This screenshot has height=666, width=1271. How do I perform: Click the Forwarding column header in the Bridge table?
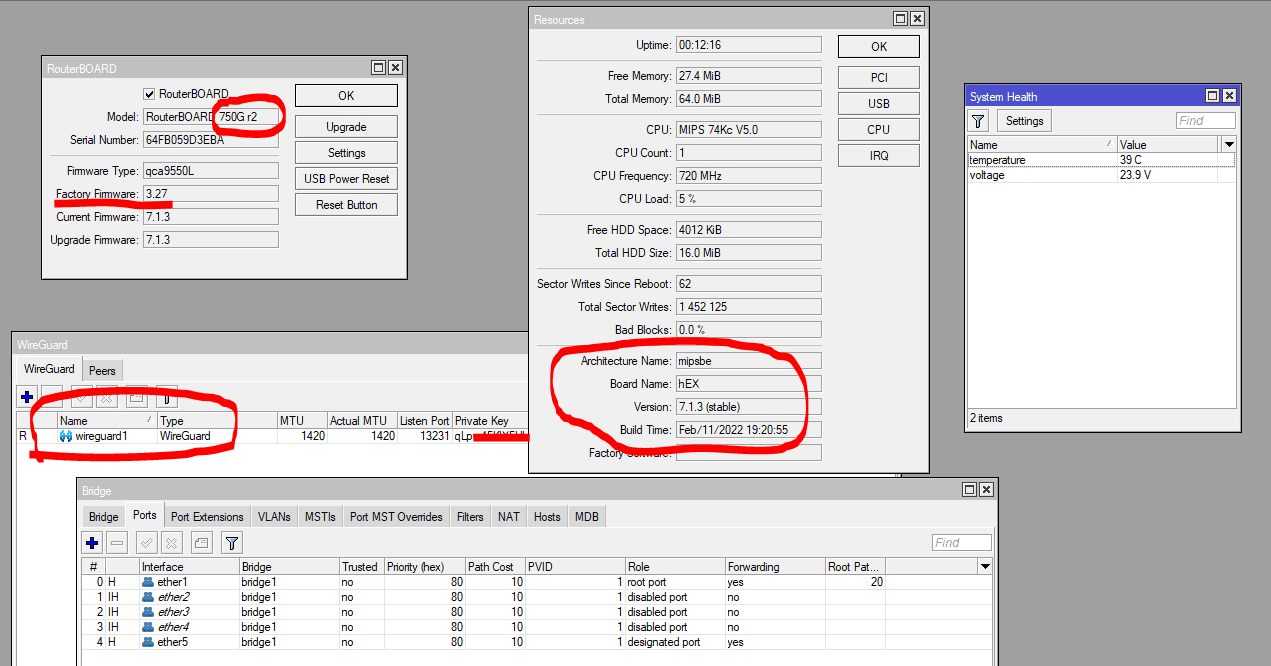point(775,567)
